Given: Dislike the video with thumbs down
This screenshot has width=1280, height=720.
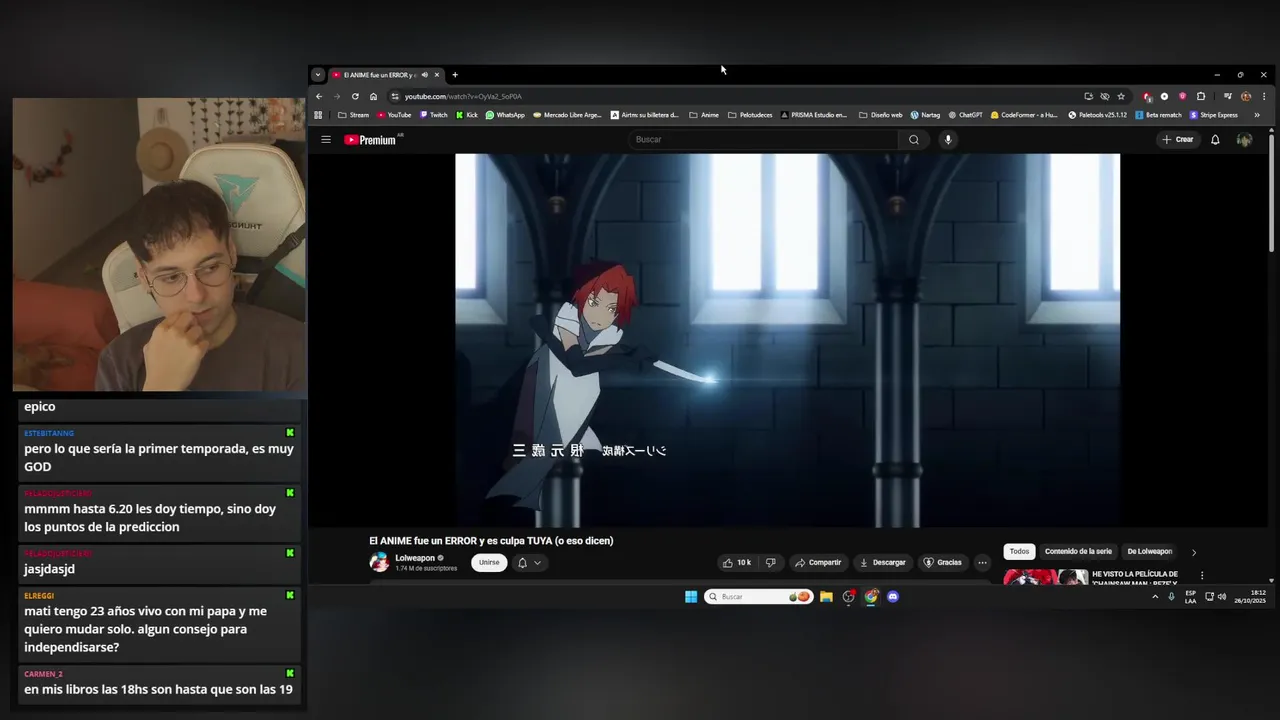Looking at the screenshot, I should (x=770, y=563).
